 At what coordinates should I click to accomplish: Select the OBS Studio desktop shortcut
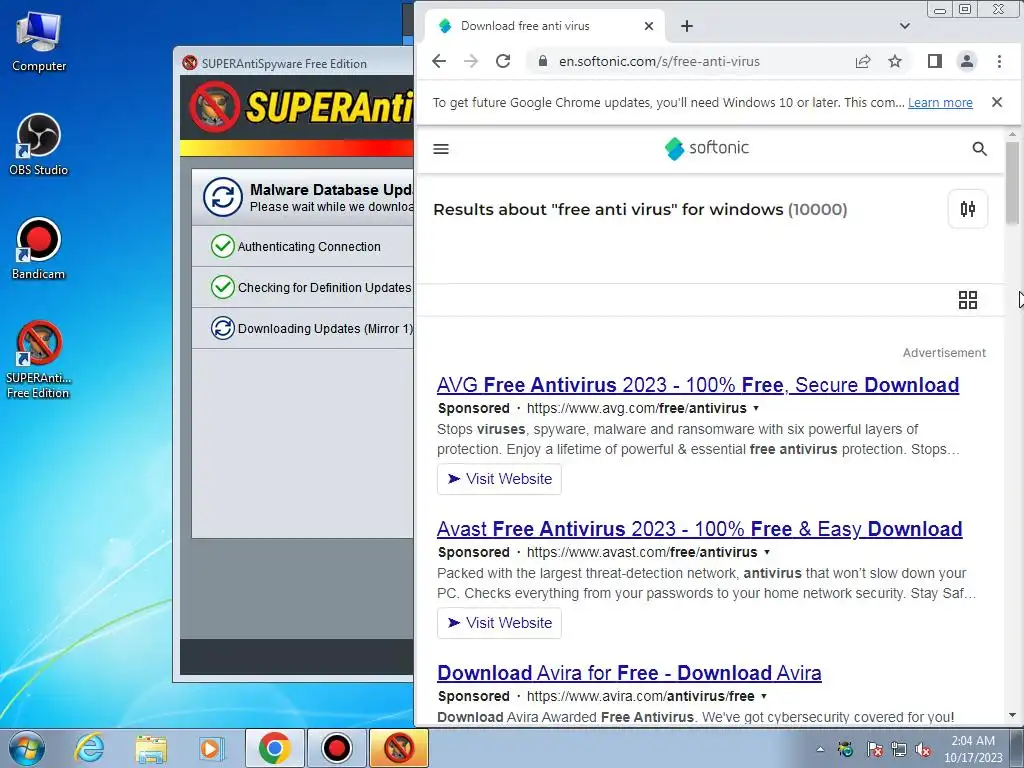click(x=39, y=145)
